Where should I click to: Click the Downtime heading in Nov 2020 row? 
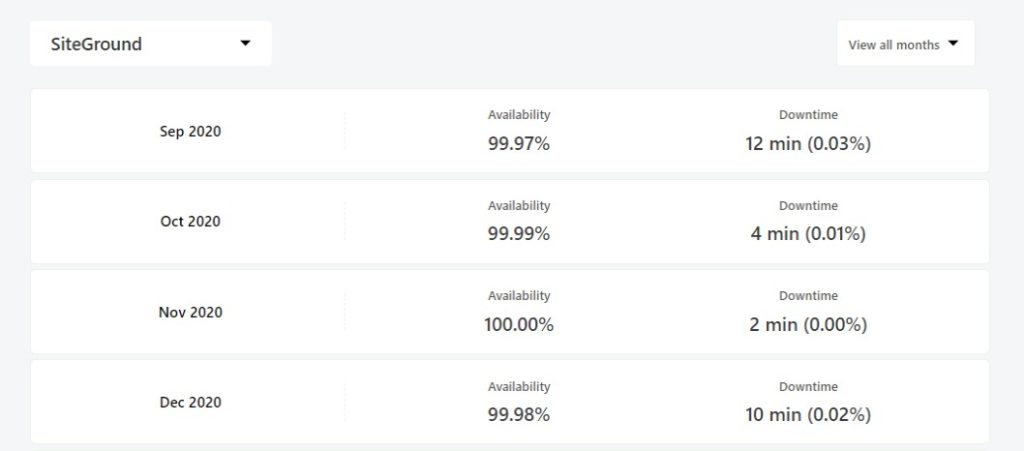pyautogui.click(x=808, y=296)
